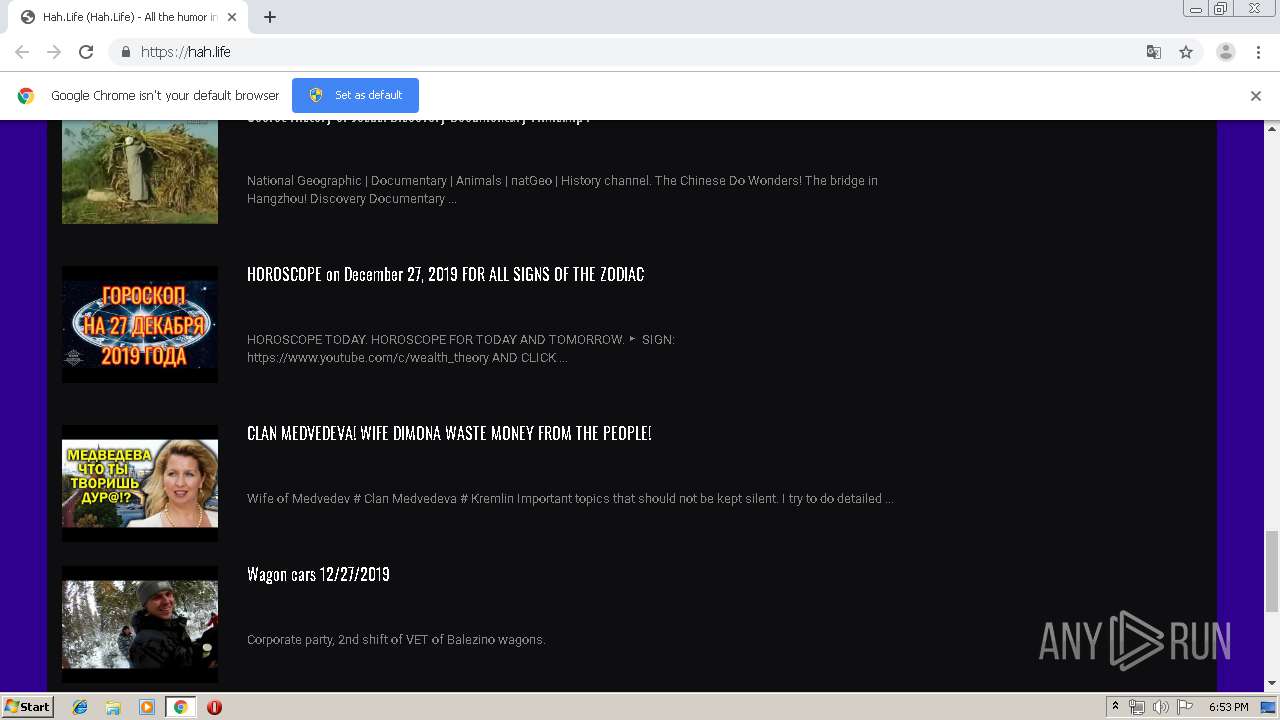The height and width of the screenshot is (720, 1280).
Task: Bookmark this page with the star icon
Action: [1186, 52]
